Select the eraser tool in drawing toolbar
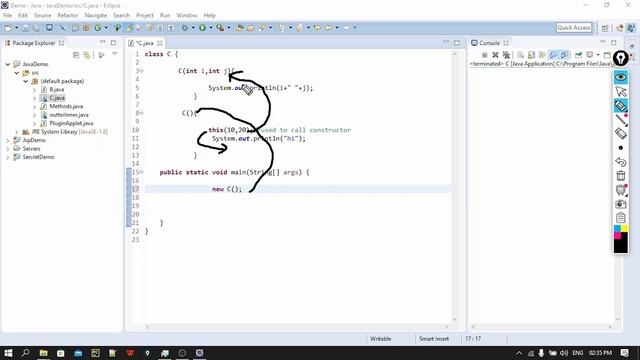Image resolution: width=640 pixels, height=360 pixels. (x=621, y=133)
